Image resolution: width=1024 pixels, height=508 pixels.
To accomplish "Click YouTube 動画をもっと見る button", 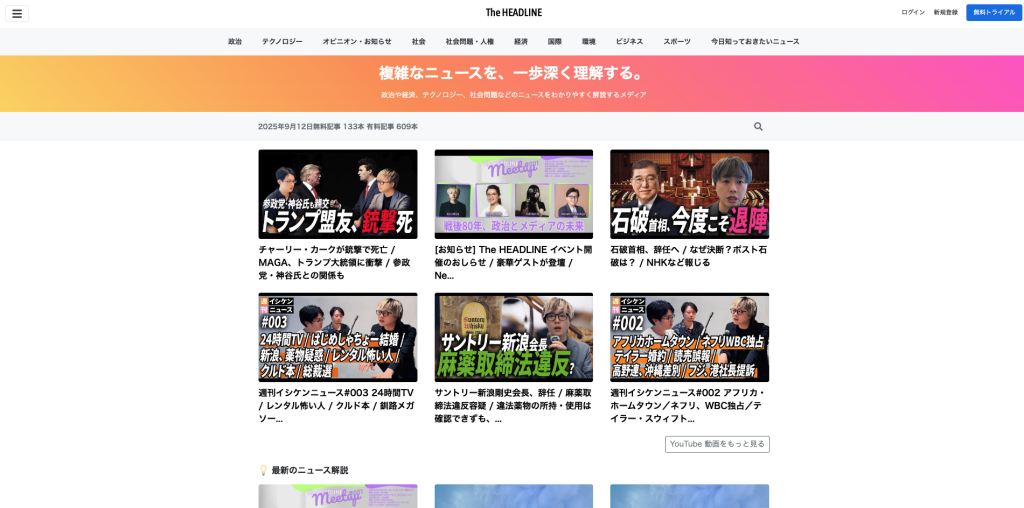I will pos(717,444).
